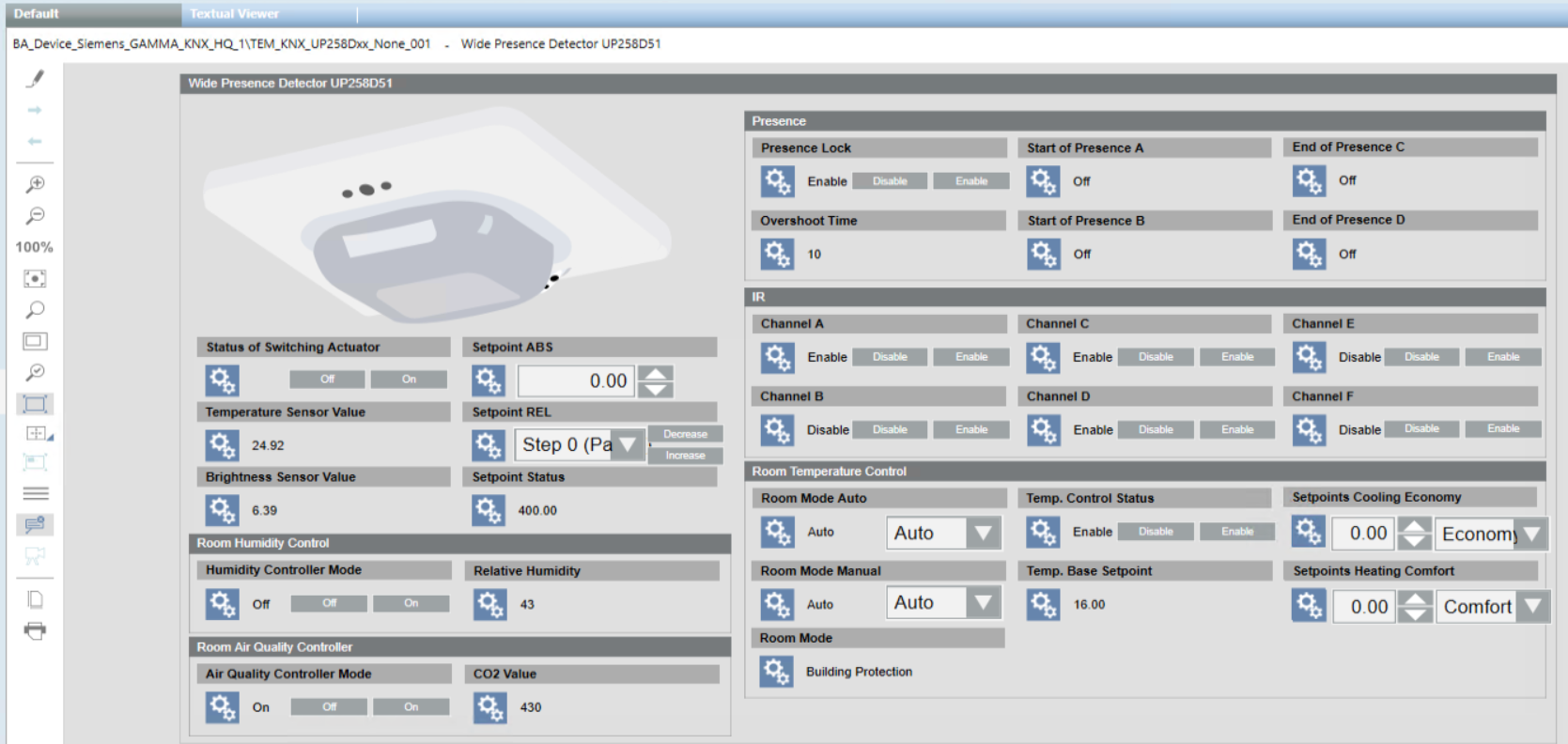Image resolution: width=1568 pixels, height=744 pixels.
Task: Click Disable button for Channel A
Action: [x=889, y=357]
